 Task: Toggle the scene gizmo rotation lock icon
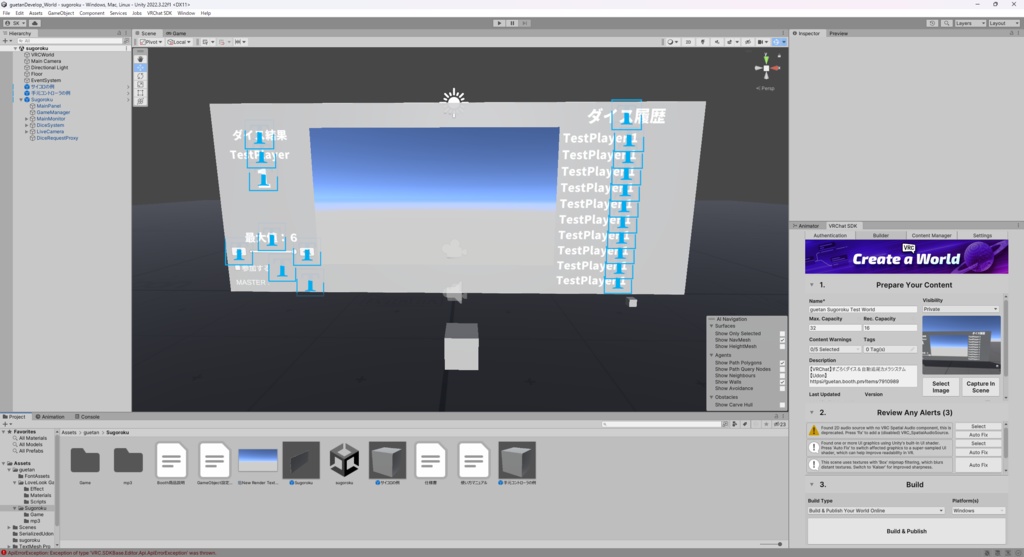tap(779, 56)
